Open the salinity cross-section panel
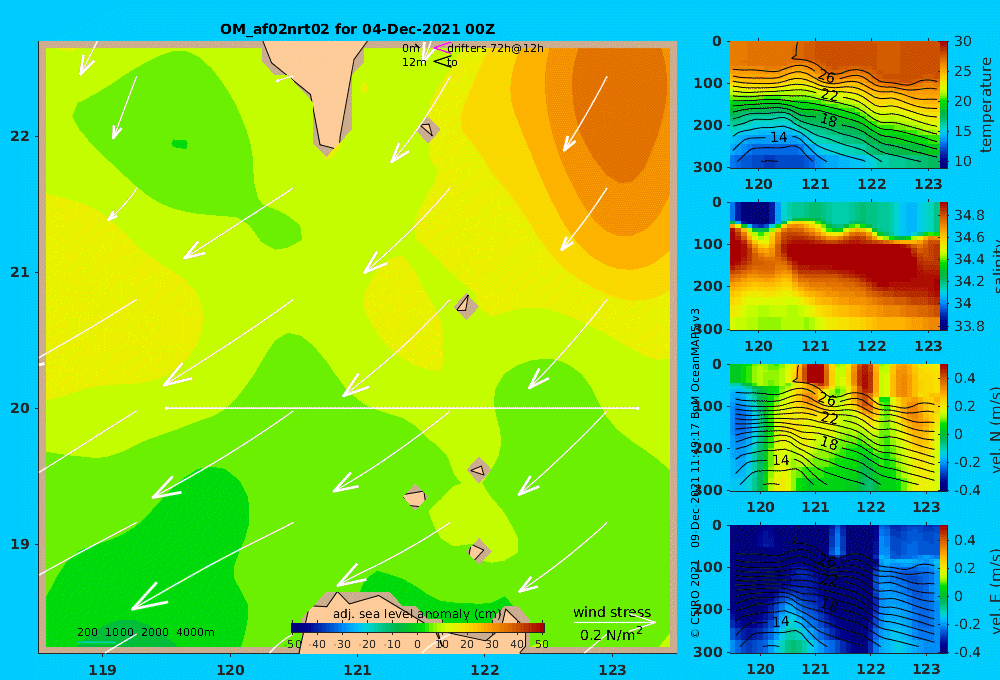This screenshot has width=1000, height=680. click(x=834, y=266)
